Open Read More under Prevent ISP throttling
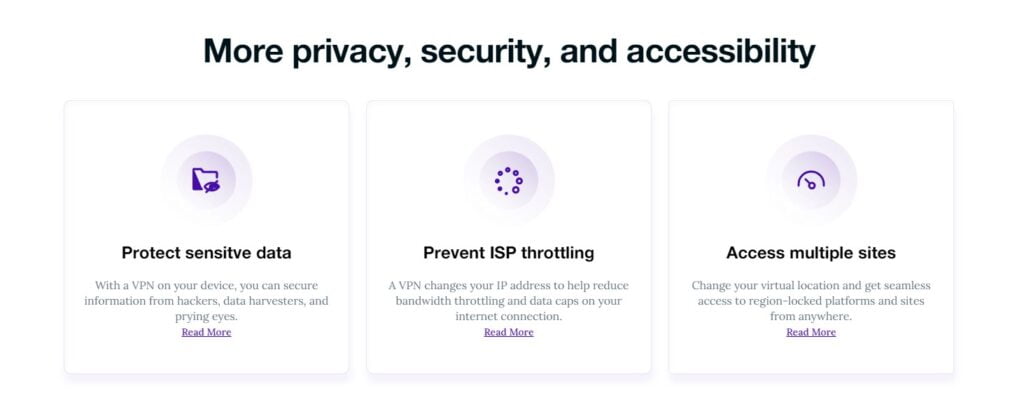 coord(509,332)
